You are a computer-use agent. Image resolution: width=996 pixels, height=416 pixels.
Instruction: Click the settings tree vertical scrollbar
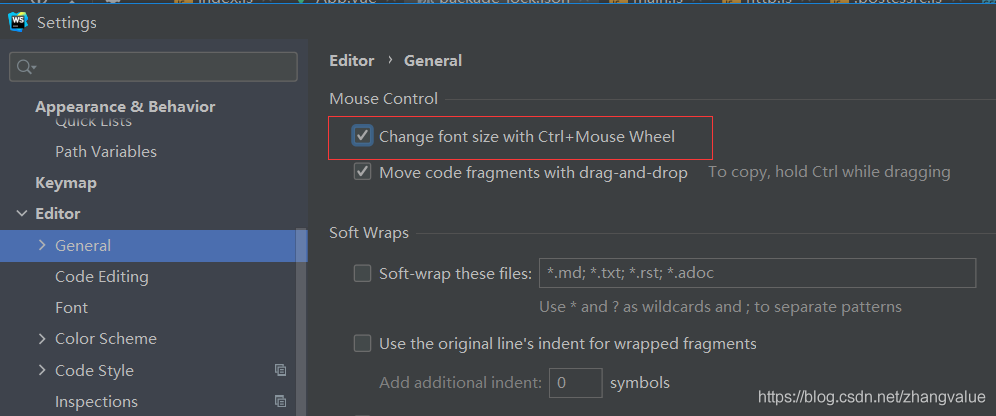(302, 320)
